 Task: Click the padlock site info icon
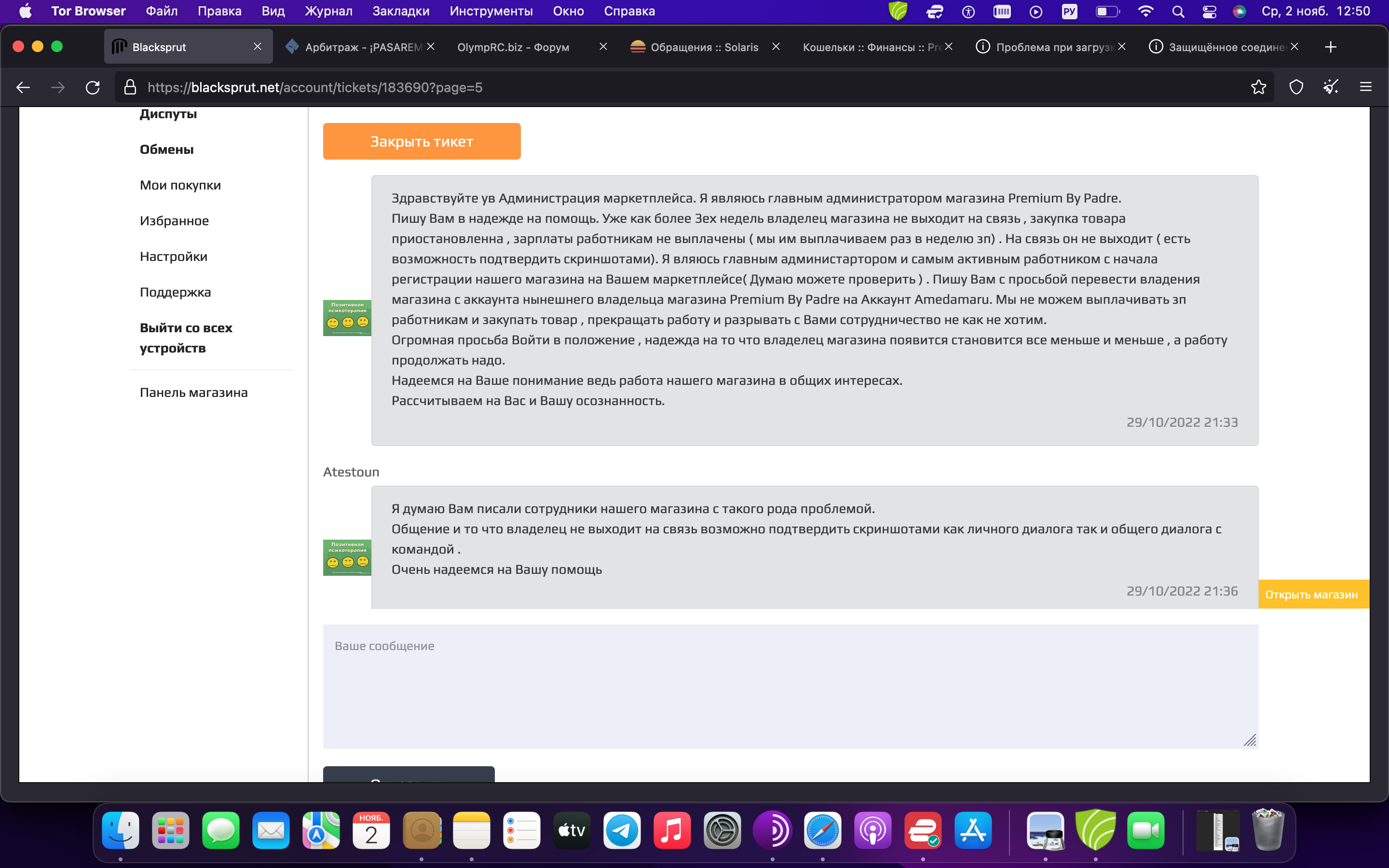coord(130,87)
